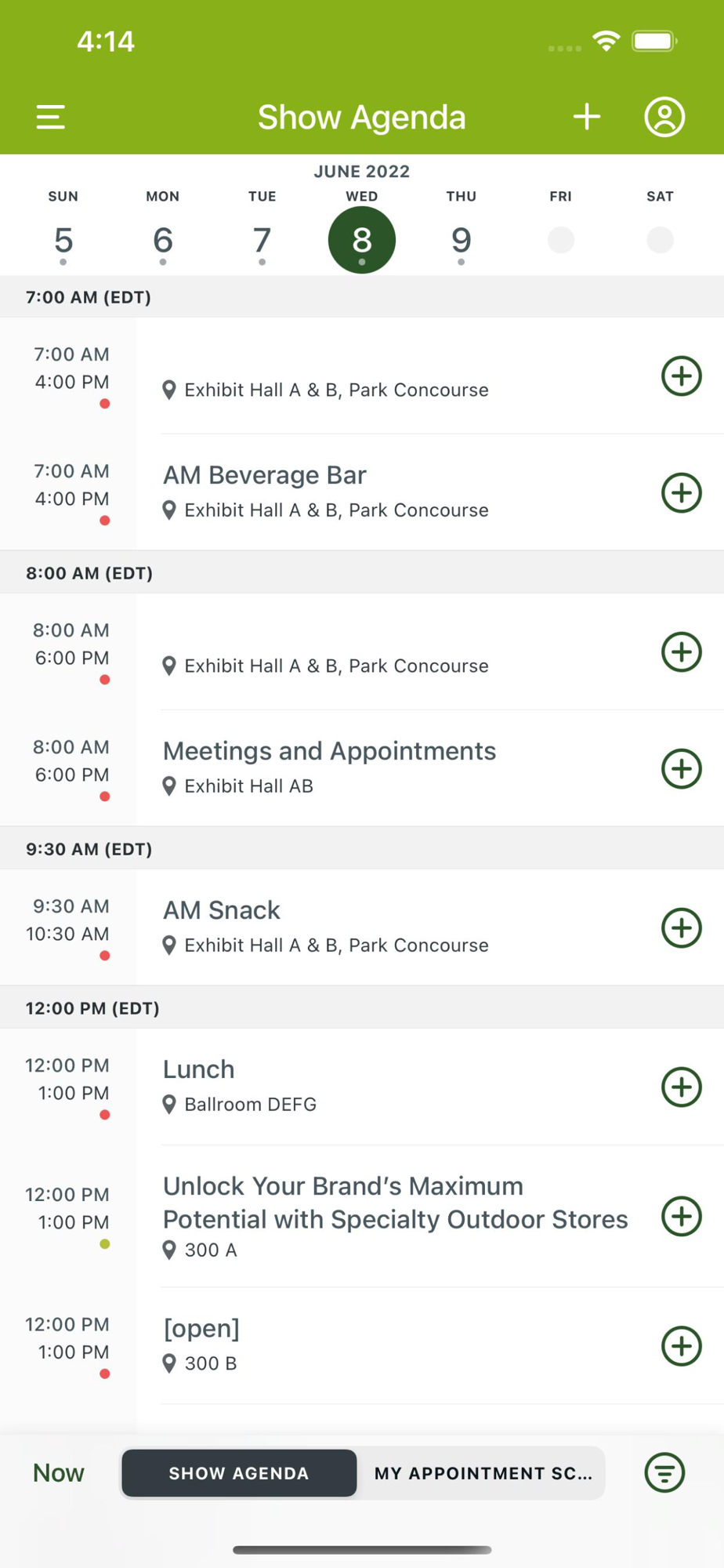Add the [open] 300 B session
The height and width of the screenshot is (1568, 724).
tap(681, 1346)
